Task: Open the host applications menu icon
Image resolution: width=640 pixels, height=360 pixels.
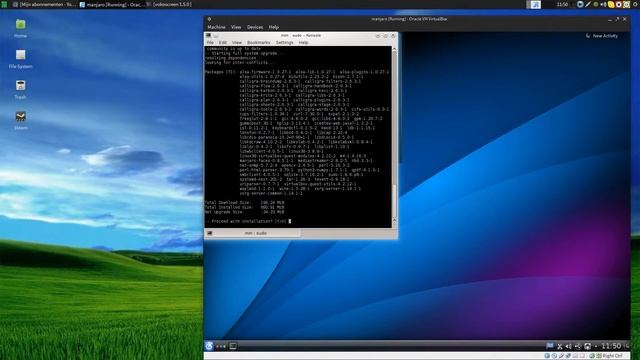Action: 4,4
